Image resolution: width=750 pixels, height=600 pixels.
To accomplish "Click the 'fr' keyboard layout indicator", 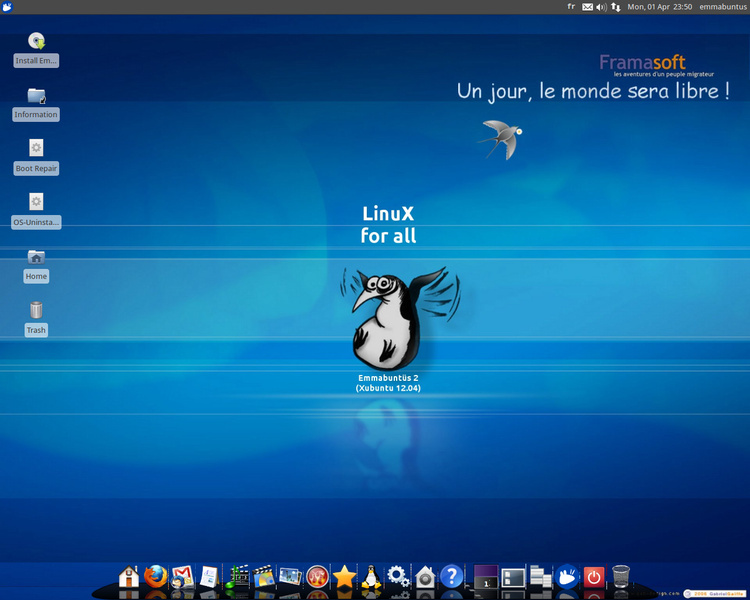I will tap(571, 7).
